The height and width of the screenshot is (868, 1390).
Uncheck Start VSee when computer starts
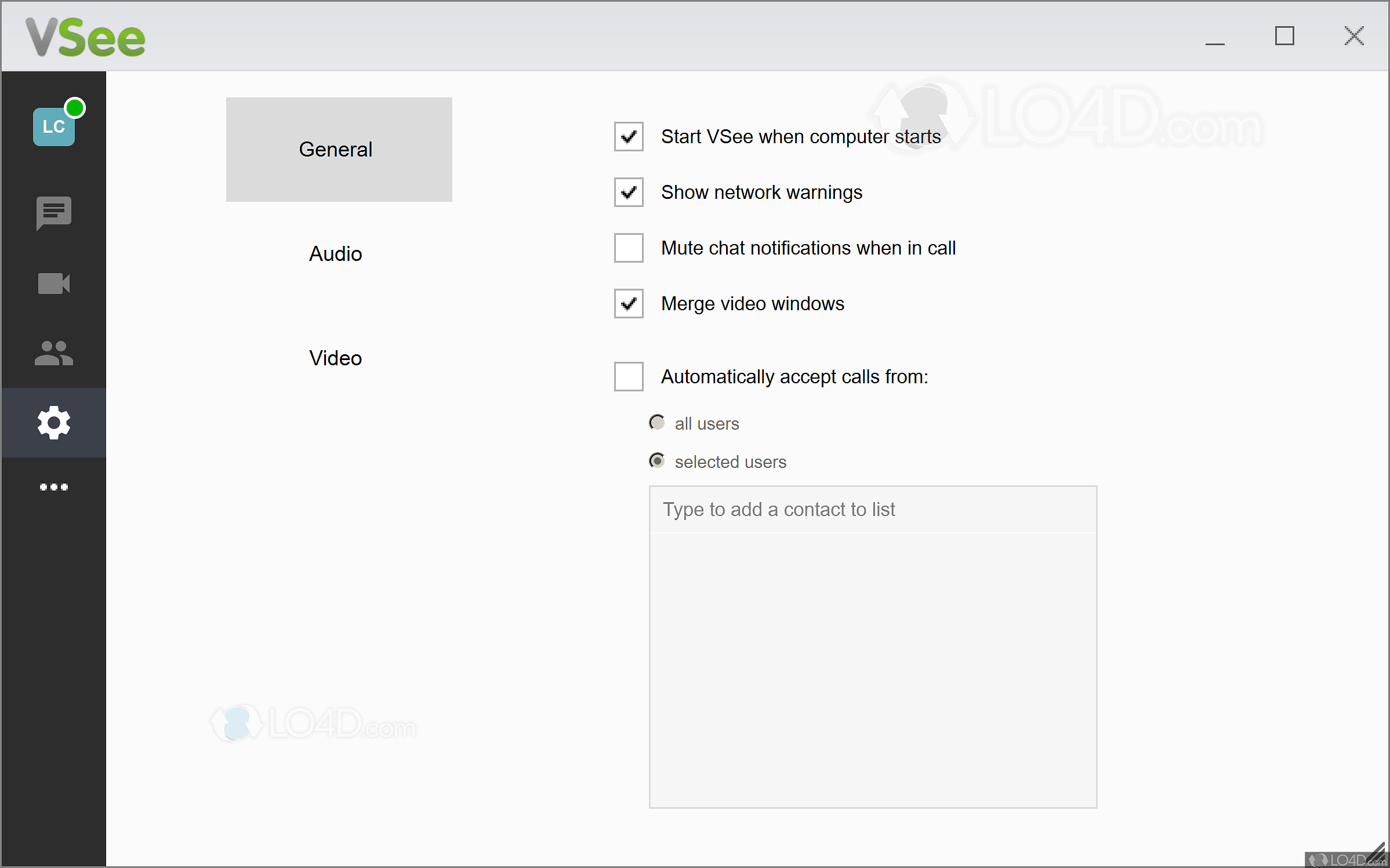coord(629,137)
